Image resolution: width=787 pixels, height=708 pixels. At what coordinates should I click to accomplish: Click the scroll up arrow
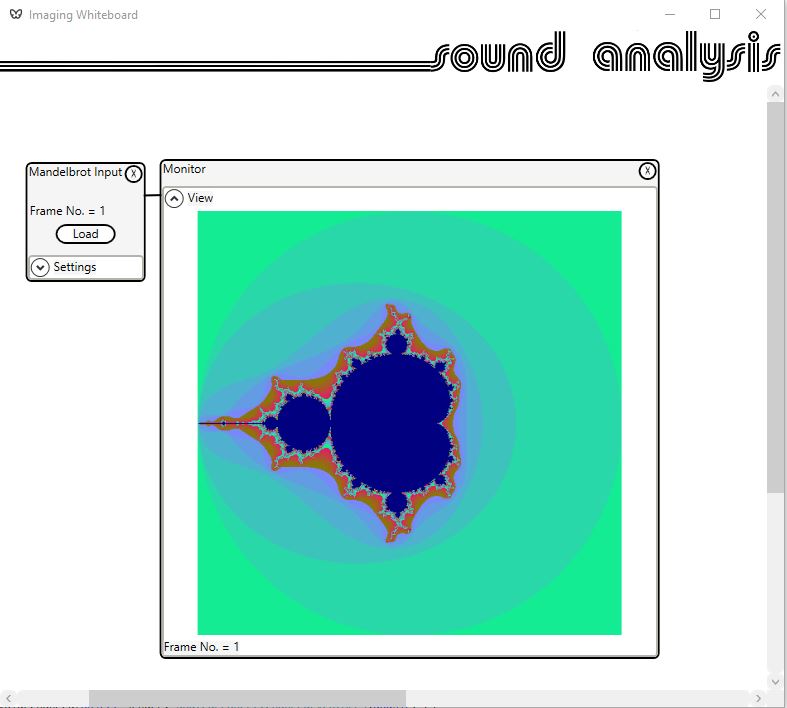[x=775, y=94]
